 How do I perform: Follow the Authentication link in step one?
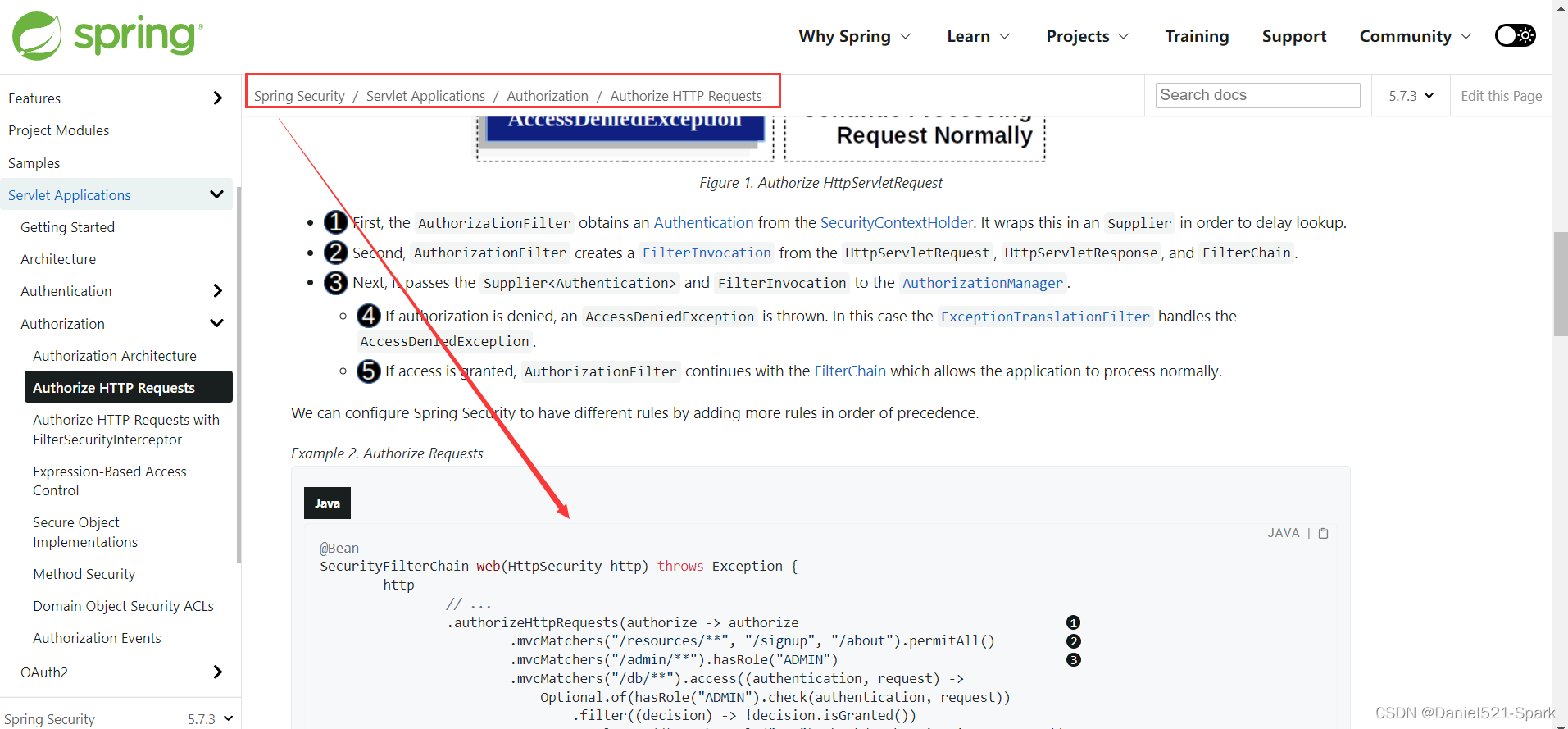[x=703, y=223]
